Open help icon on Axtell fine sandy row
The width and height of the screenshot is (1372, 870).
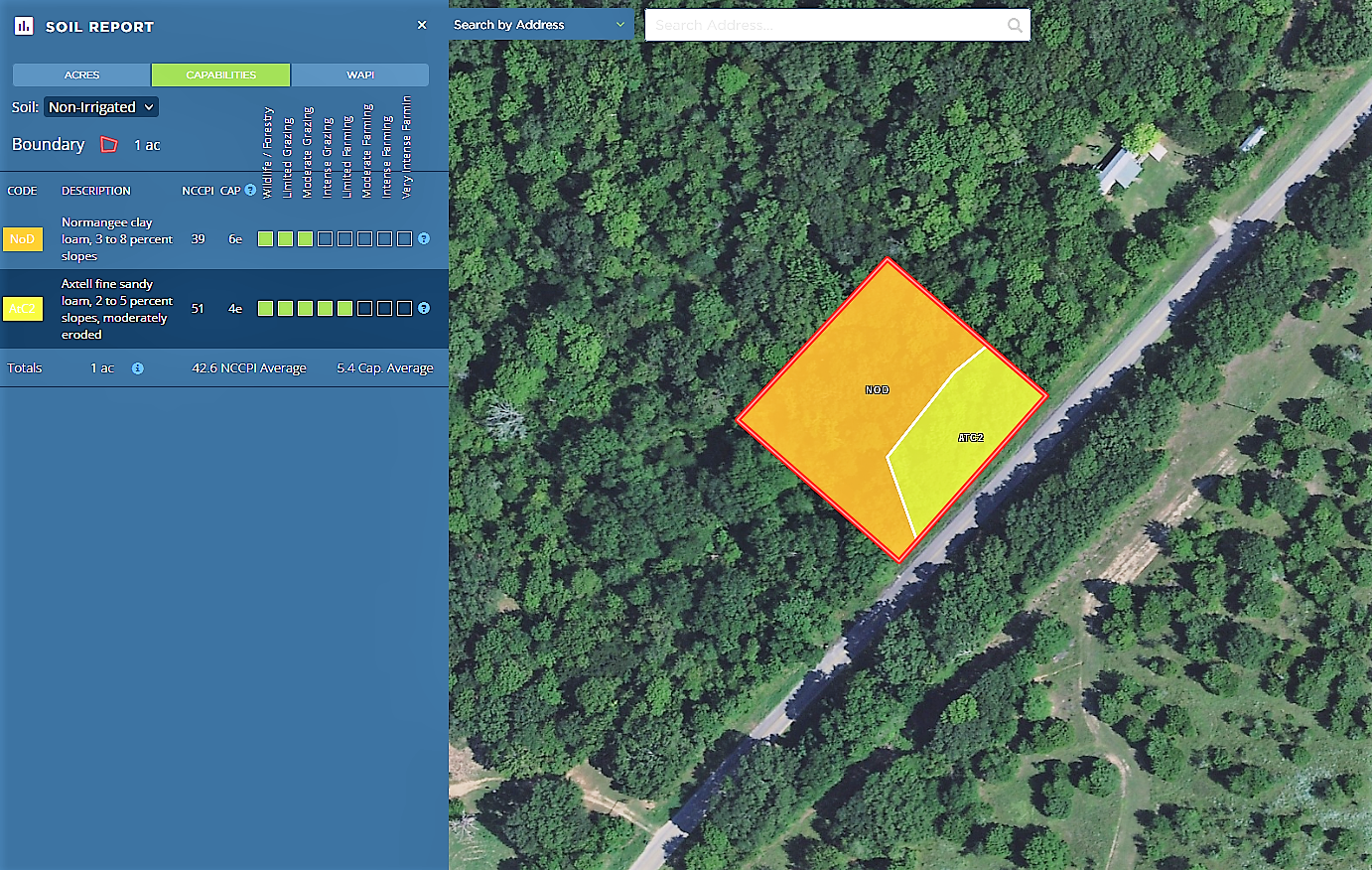(424, 308)
